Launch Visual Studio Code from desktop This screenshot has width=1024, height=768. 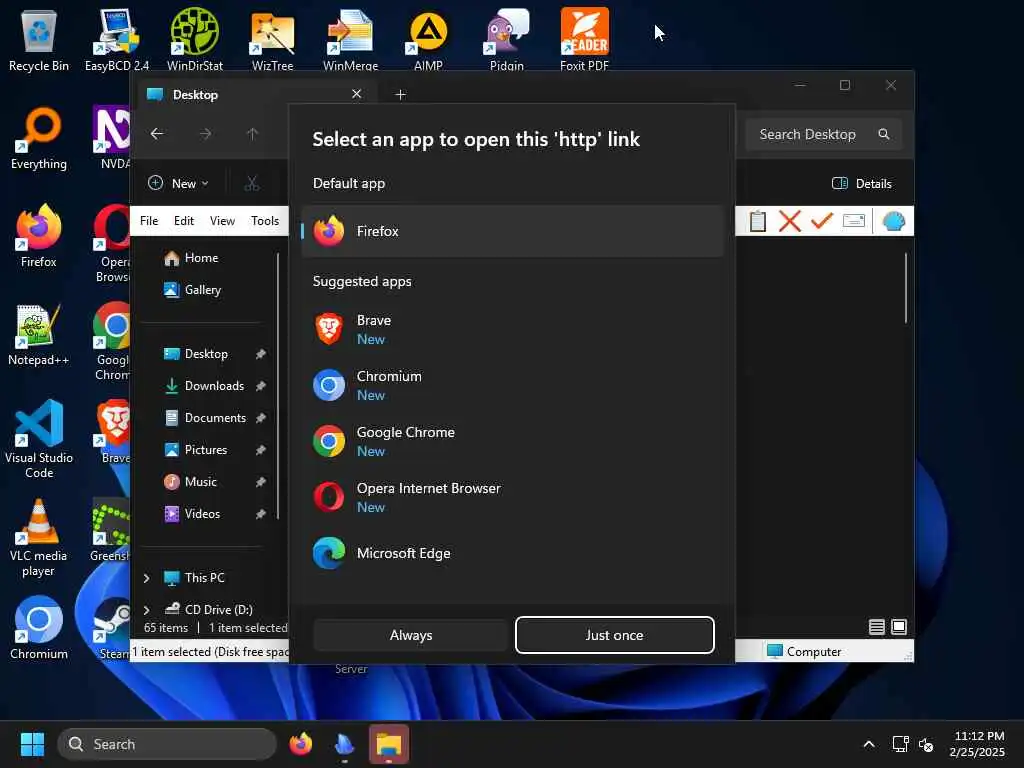pyautogui.click(x=39, y=439)
